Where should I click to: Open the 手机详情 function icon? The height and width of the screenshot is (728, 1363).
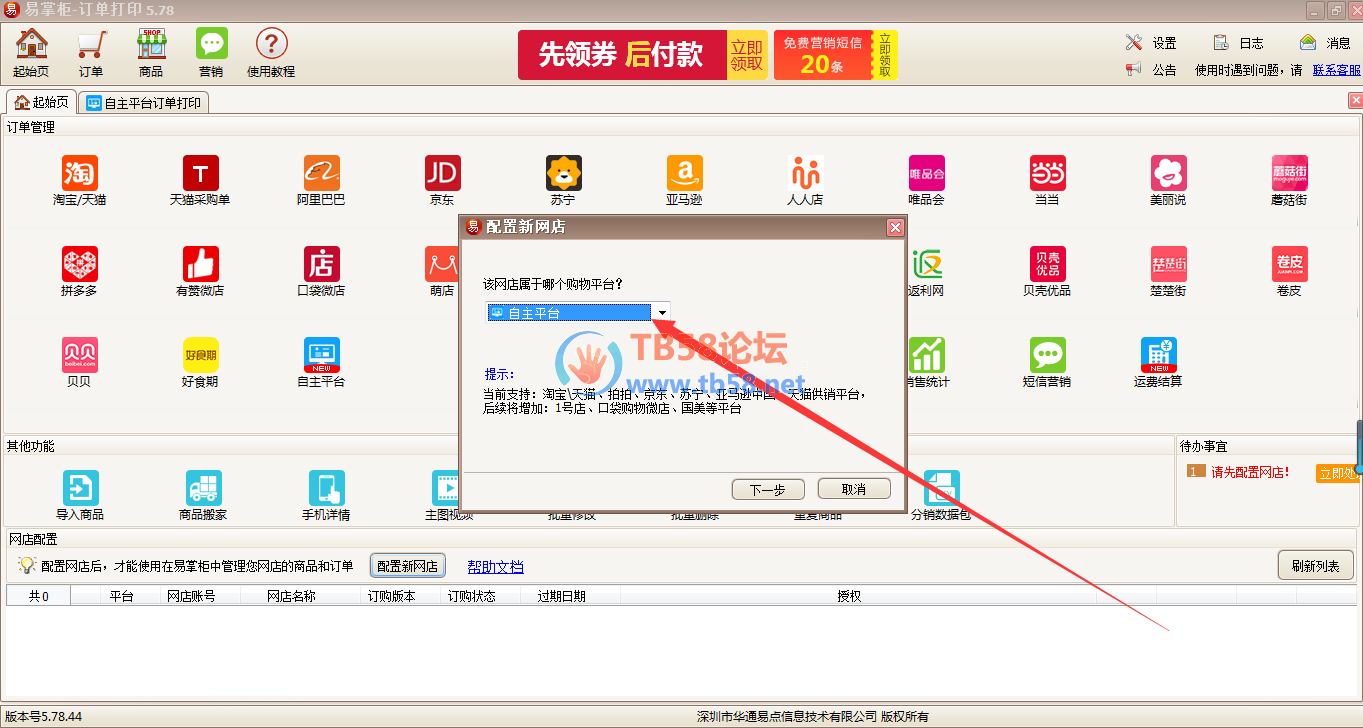(x=326, y=488)
